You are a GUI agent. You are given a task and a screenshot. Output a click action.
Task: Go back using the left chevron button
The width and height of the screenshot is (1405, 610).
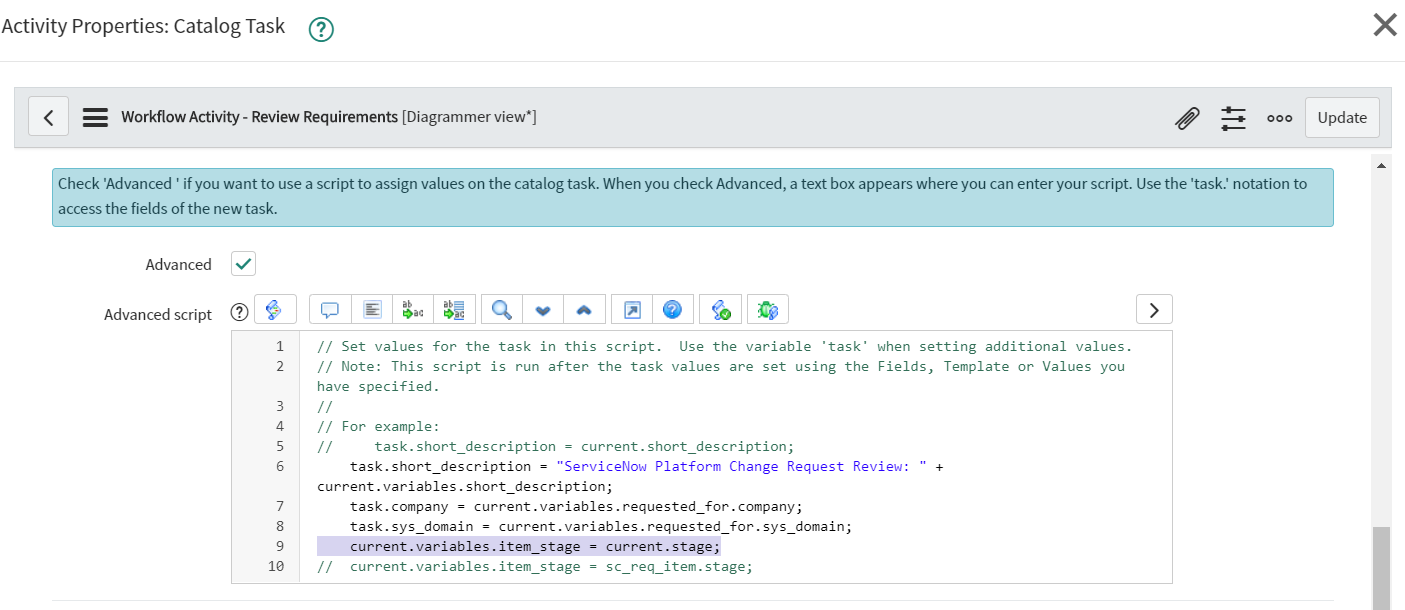point(48,117)
